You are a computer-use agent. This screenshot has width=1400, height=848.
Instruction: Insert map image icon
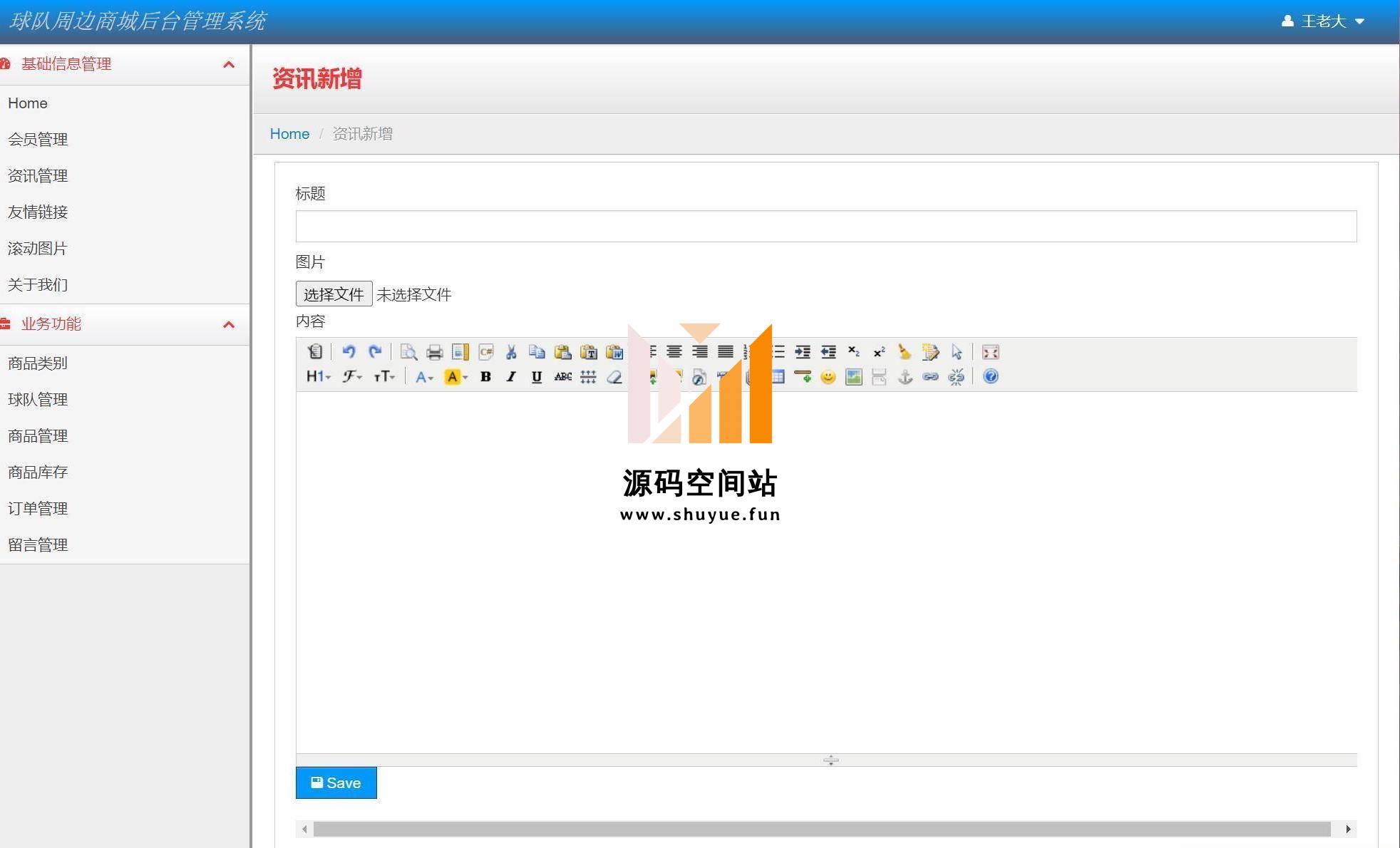coord(854,376)
